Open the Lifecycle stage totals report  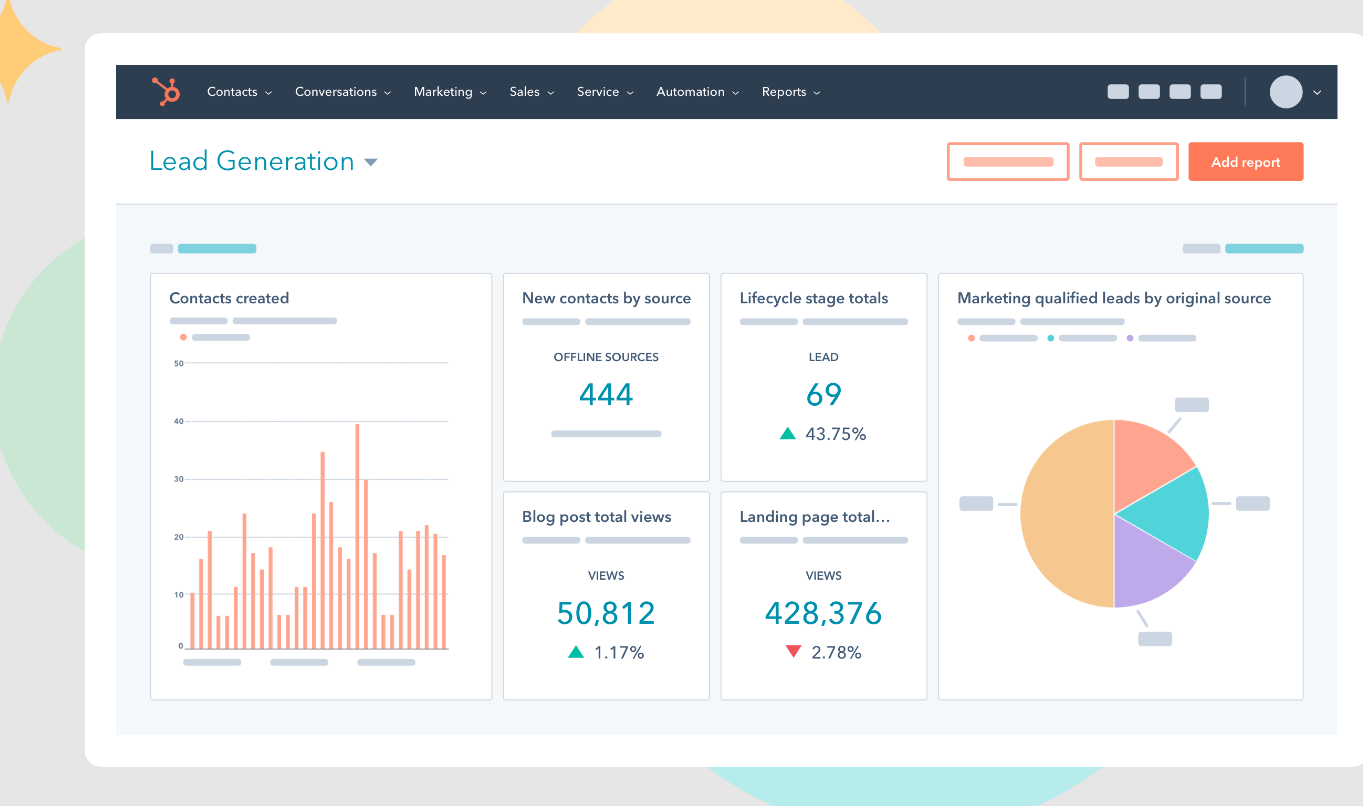click(814, 298)
